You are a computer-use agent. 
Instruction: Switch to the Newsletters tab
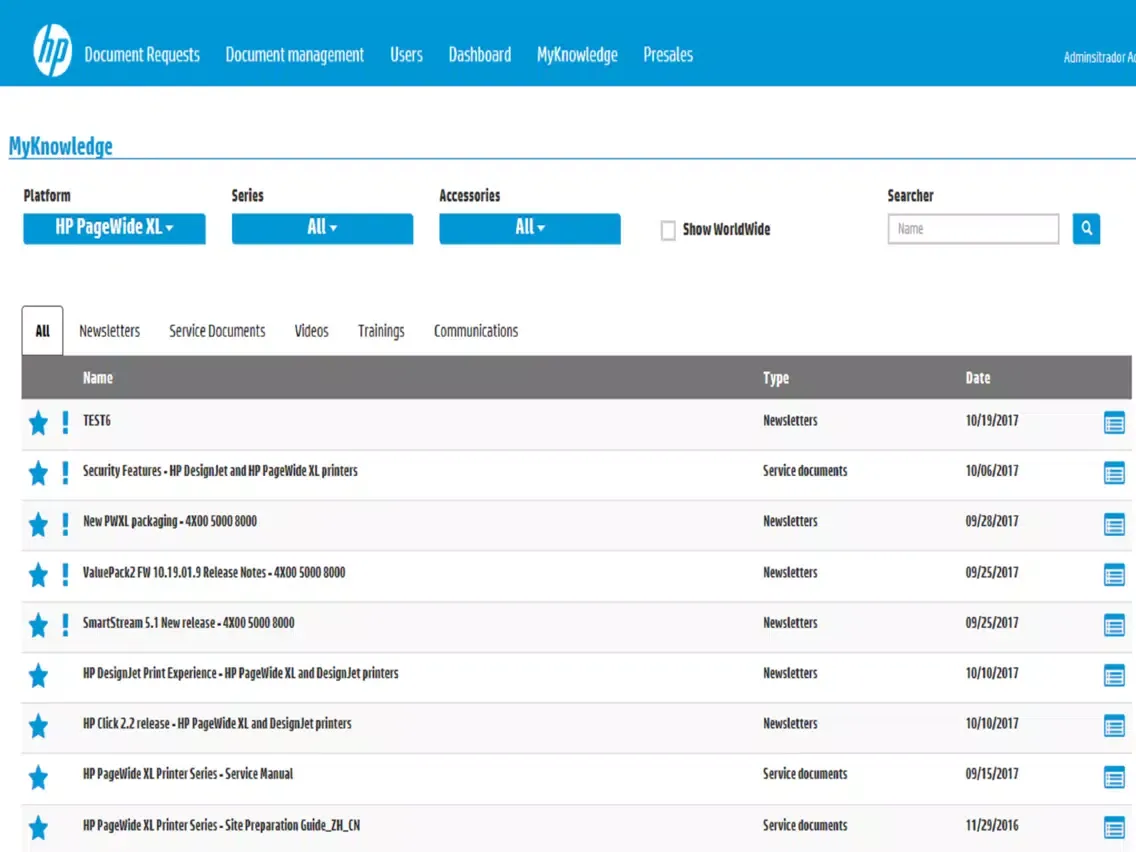(109, 330)
